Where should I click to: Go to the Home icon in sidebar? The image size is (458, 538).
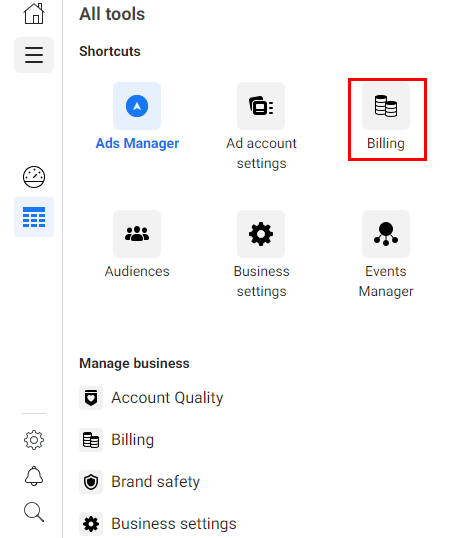coord(34,14)
